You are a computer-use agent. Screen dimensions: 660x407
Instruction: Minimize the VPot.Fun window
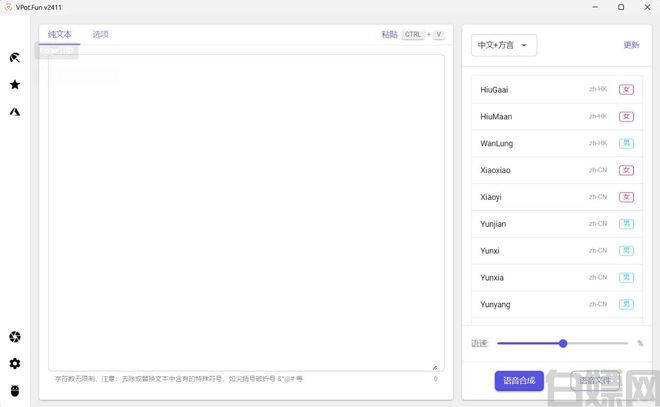pyautogui.click(x=595, y=7)
